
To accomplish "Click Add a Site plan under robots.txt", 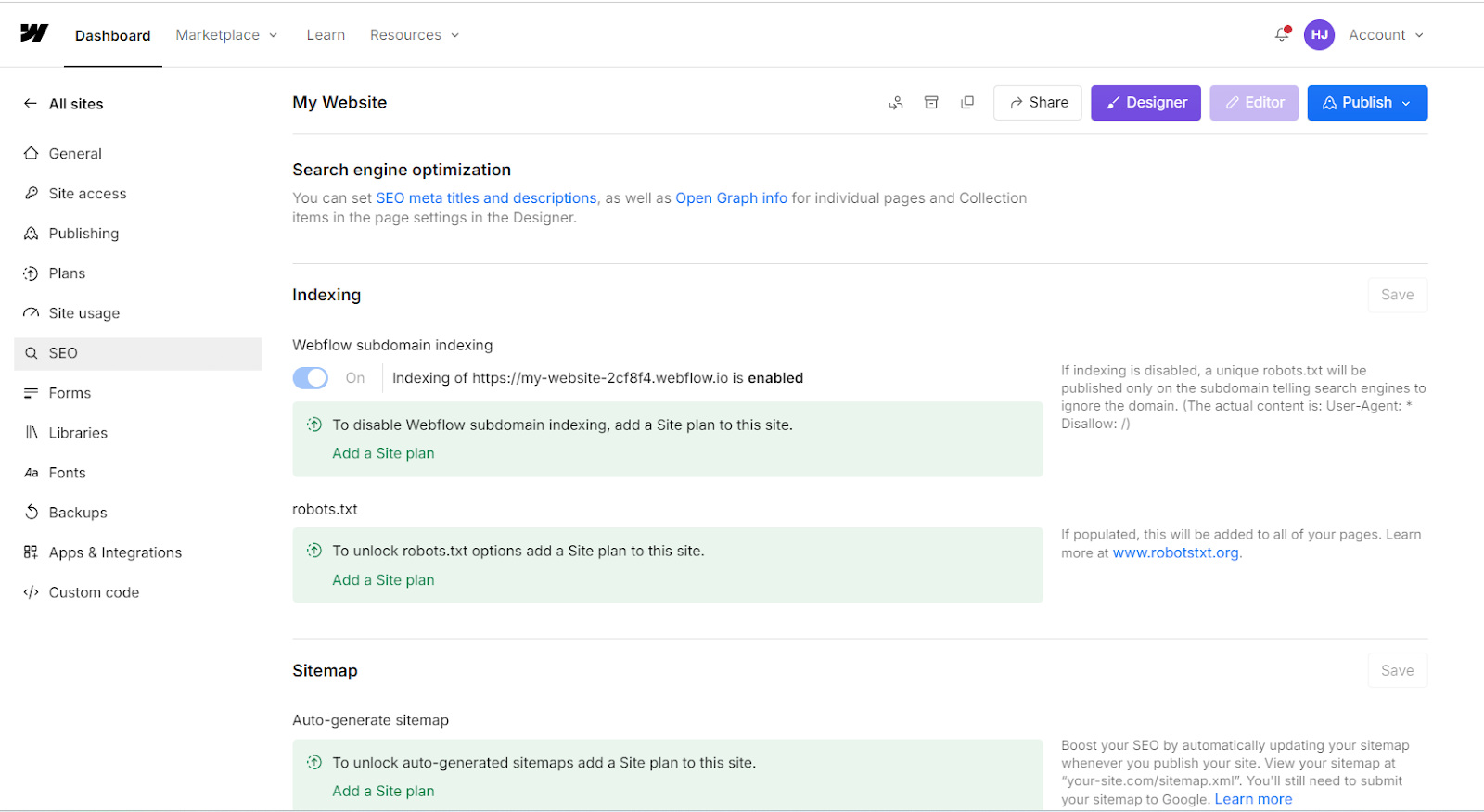I will (383, 579).
